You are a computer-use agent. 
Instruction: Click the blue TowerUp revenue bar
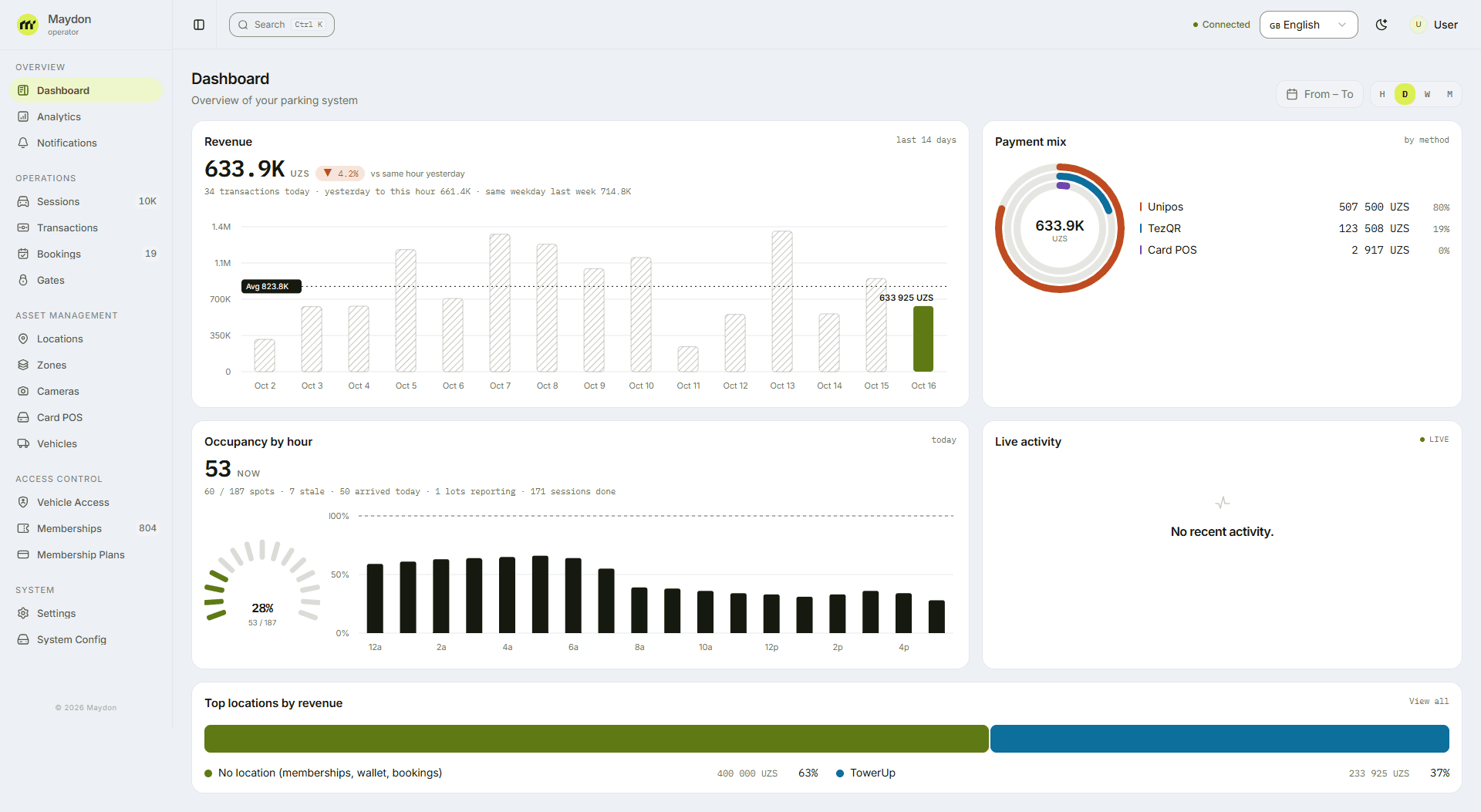click(1220, 739)
